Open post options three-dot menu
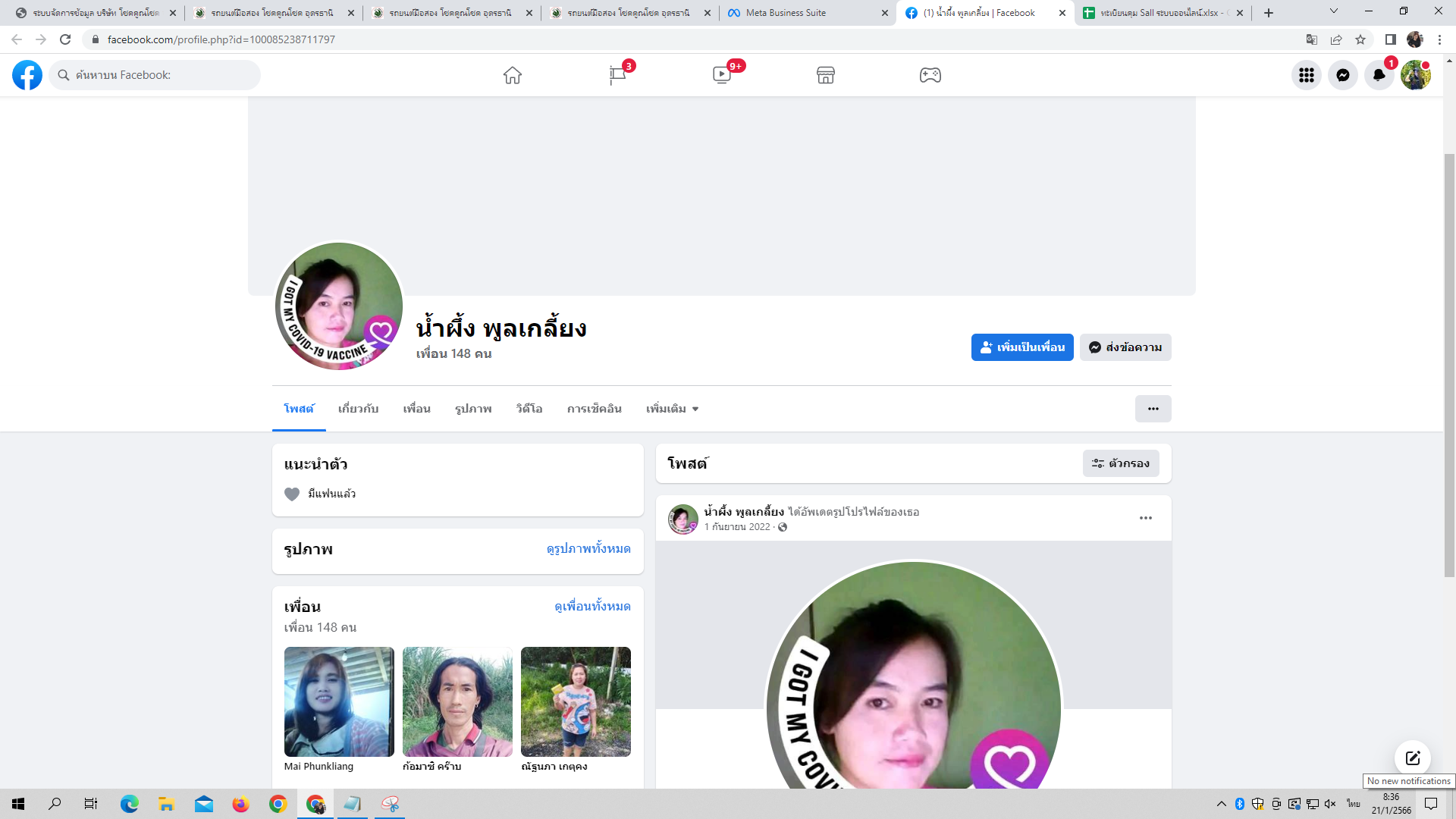 click(x=1145, y=518)
